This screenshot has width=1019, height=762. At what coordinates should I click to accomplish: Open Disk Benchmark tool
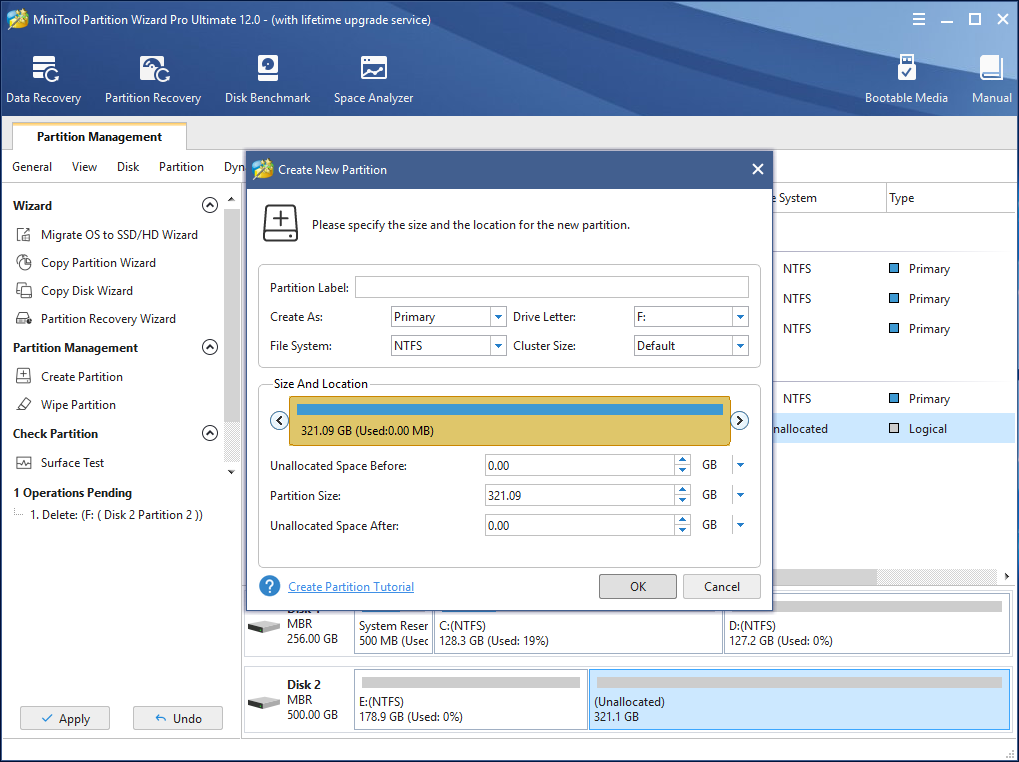tap(267, 80)
